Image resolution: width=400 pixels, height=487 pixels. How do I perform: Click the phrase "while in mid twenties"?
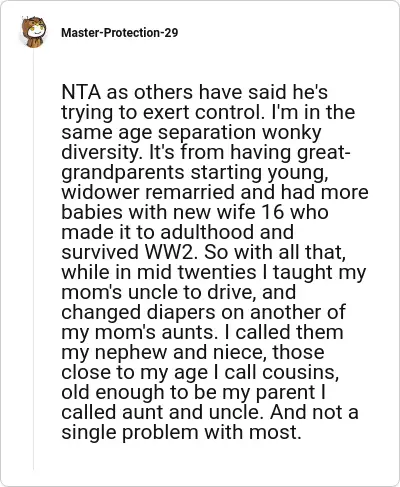point(159,273)
